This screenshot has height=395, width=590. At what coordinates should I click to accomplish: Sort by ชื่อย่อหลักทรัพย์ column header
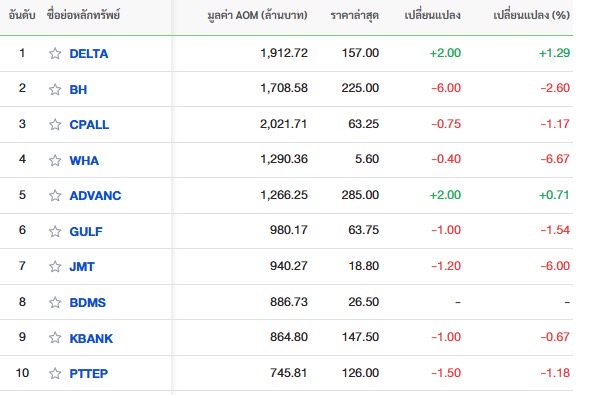coord(84,15)
